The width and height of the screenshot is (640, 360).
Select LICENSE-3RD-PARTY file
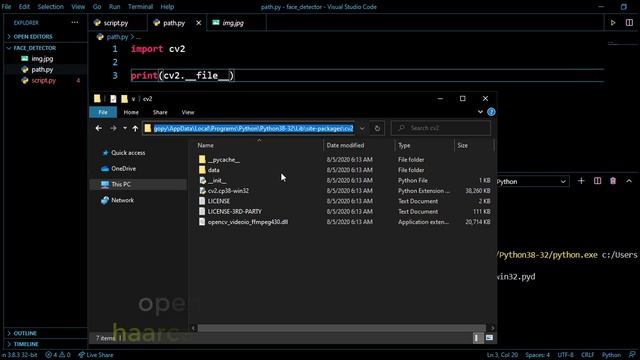point(235,211)
